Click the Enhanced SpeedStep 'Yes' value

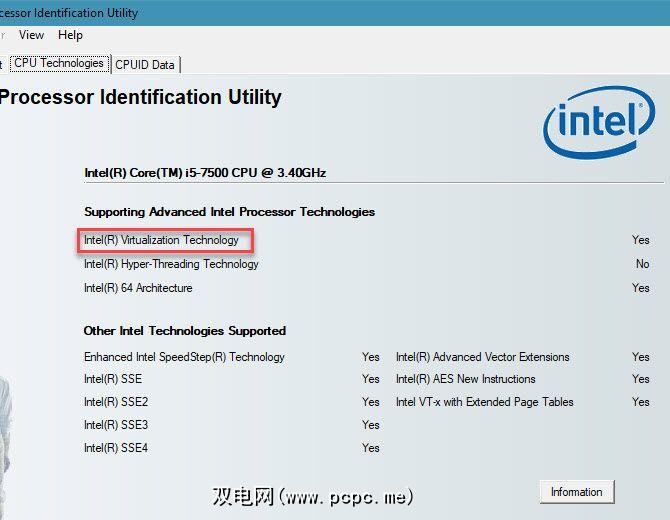[x=370, y=357]
